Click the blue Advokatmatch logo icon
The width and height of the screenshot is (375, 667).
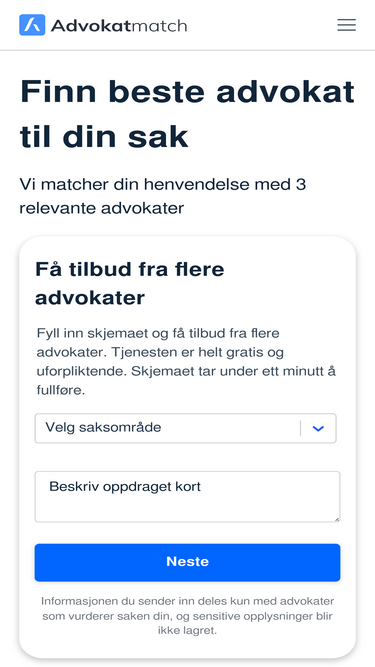tap(32, 25)
